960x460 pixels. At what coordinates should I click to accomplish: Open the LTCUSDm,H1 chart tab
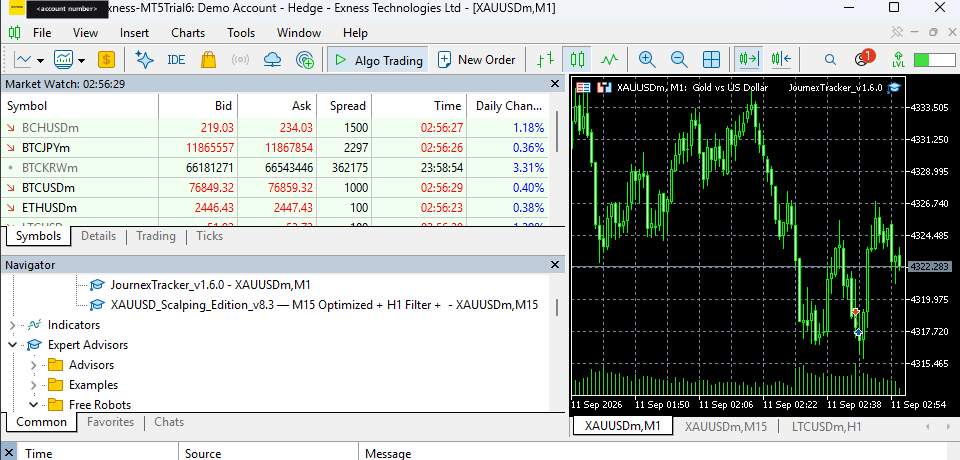point(827,426)
